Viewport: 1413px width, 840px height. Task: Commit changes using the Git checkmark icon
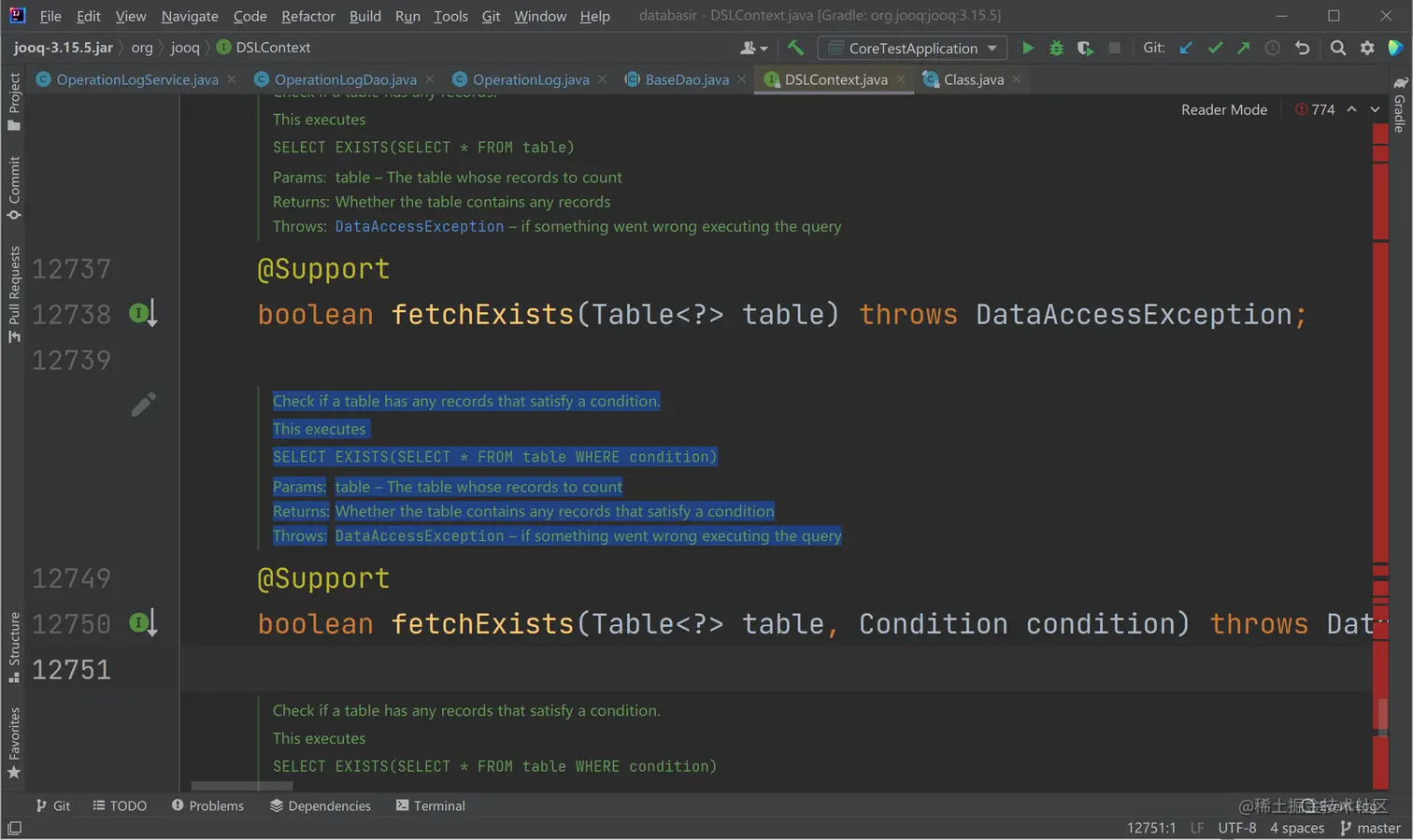coord(1215,48)
